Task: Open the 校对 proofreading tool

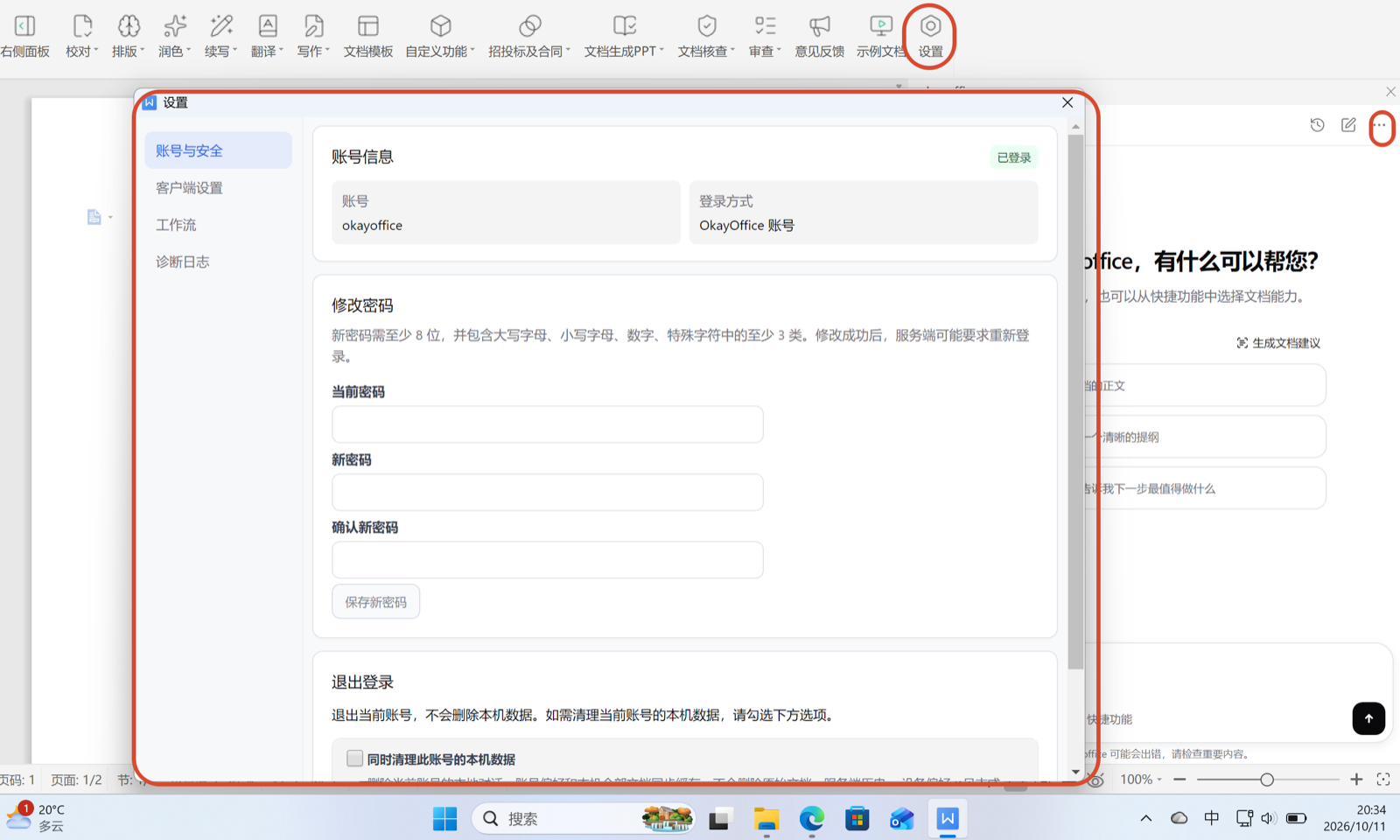Action: (x=81, y=37)
